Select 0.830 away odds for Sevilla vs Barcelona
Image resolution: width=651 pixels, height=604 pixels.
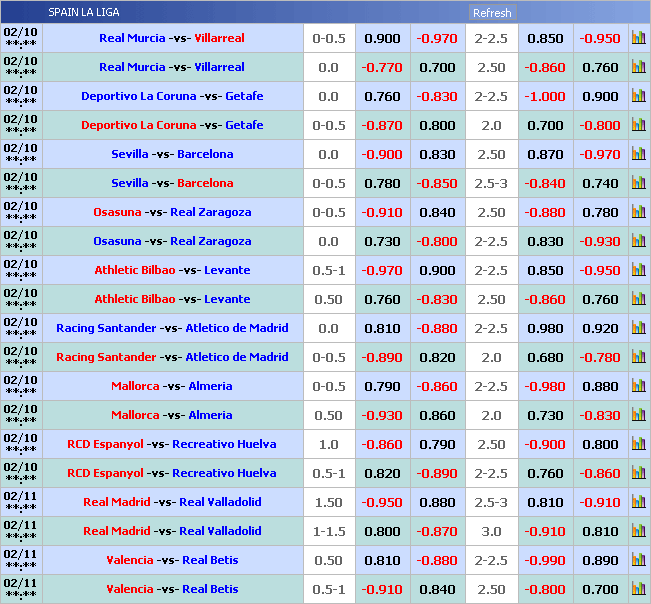tap(437, 154)
